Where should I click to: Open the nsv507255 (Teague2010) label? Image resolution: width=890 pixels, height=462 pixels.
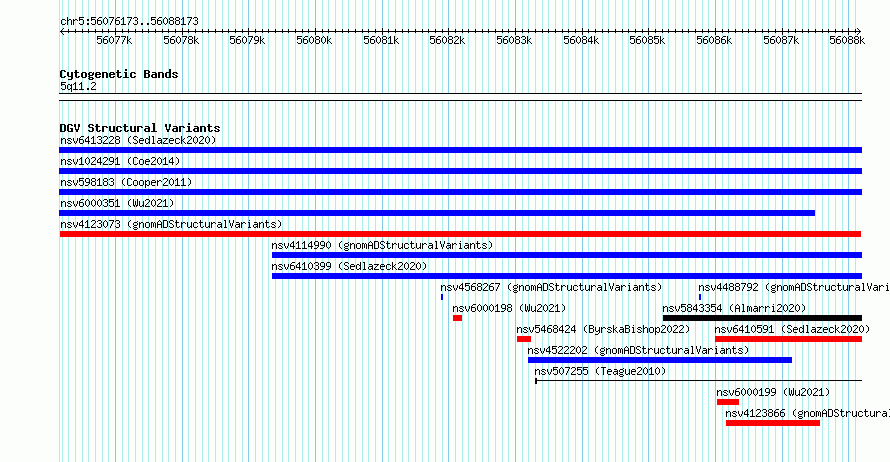[x=600, y=371]
